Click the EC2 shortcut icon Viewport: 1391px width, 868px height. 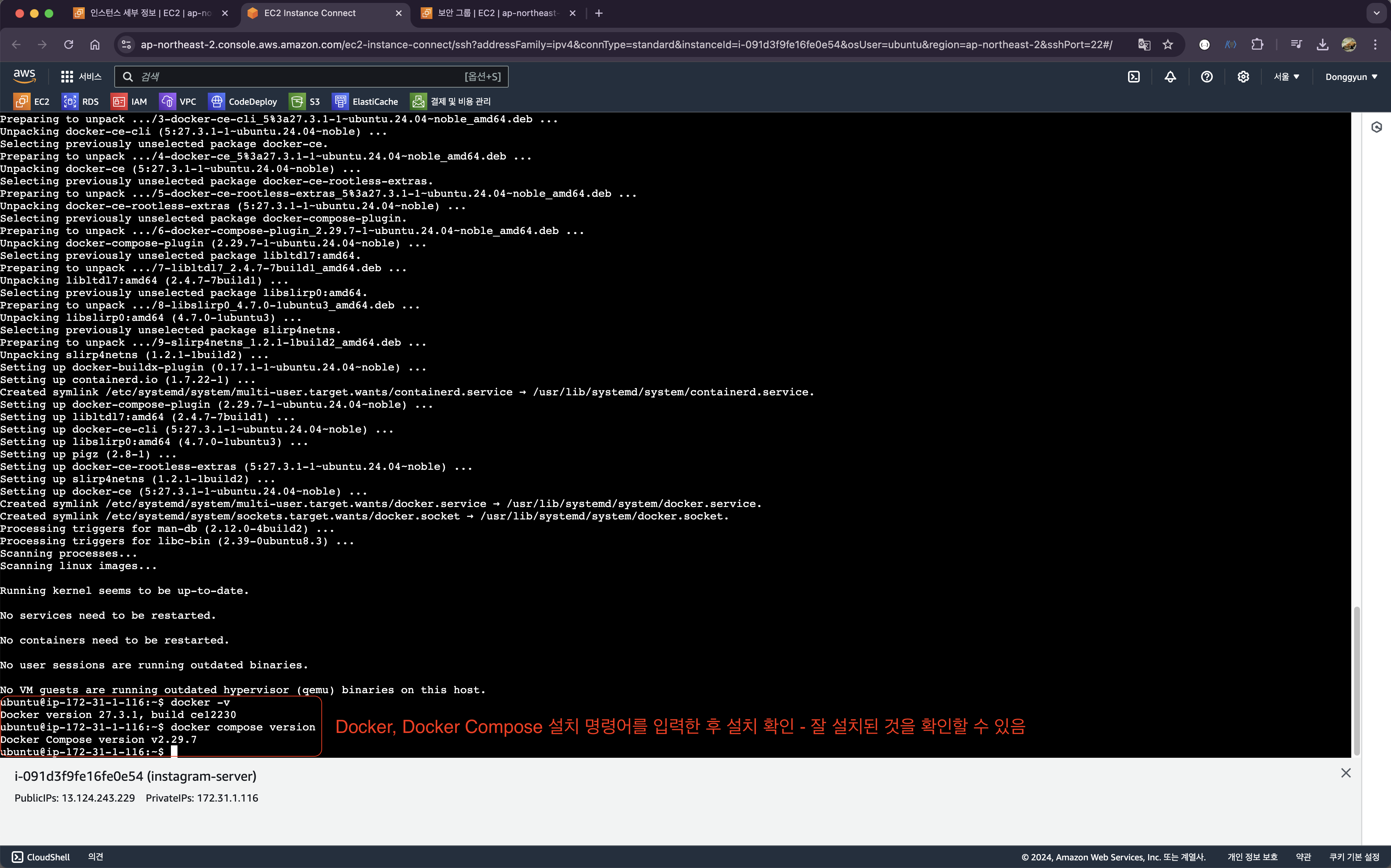pyautogui.click(x=22, y=101)
